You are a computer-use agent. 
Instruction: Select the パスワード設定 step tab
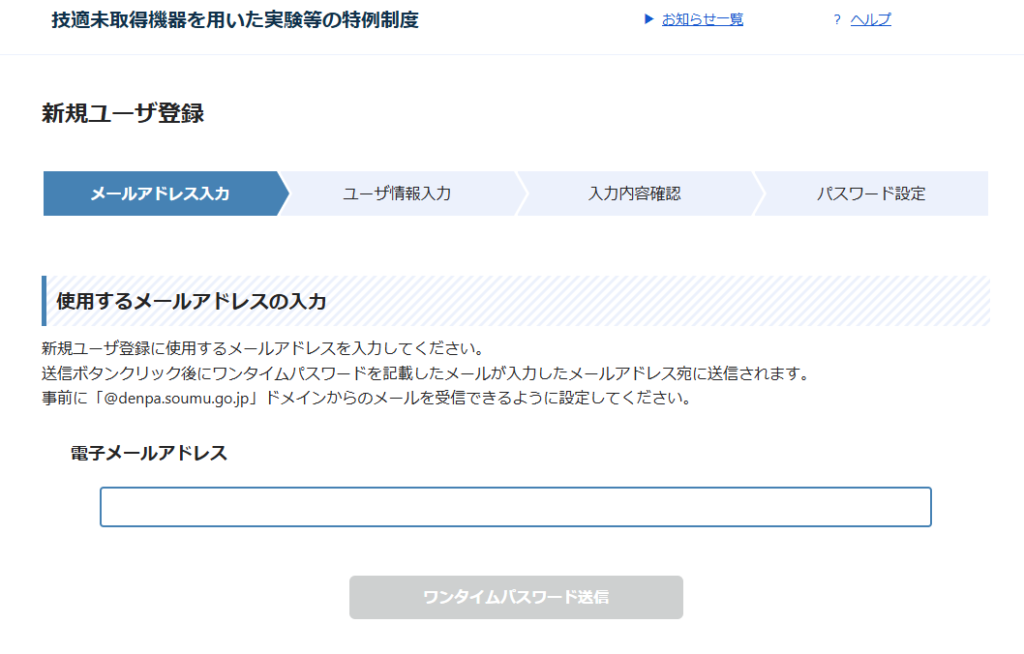(872, 193)
